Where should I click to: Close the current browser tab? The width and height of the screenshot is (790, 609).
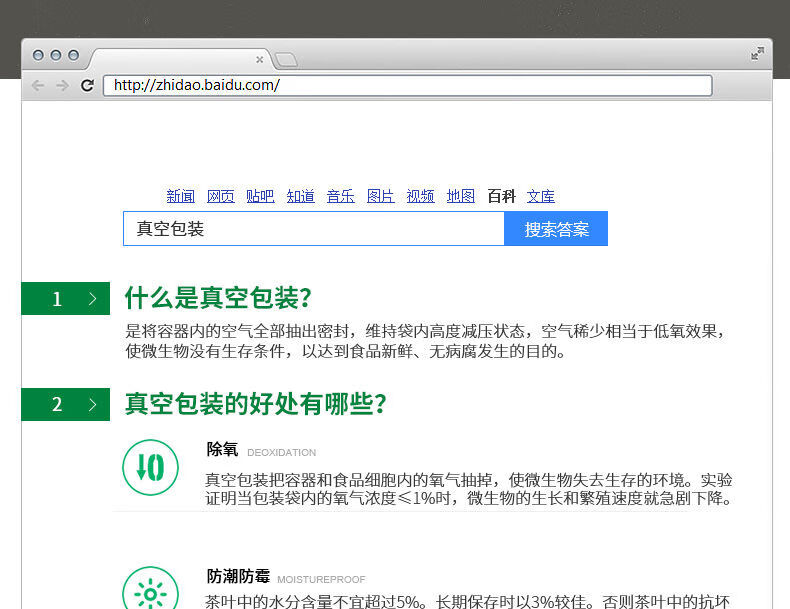[x=260, y=60]
